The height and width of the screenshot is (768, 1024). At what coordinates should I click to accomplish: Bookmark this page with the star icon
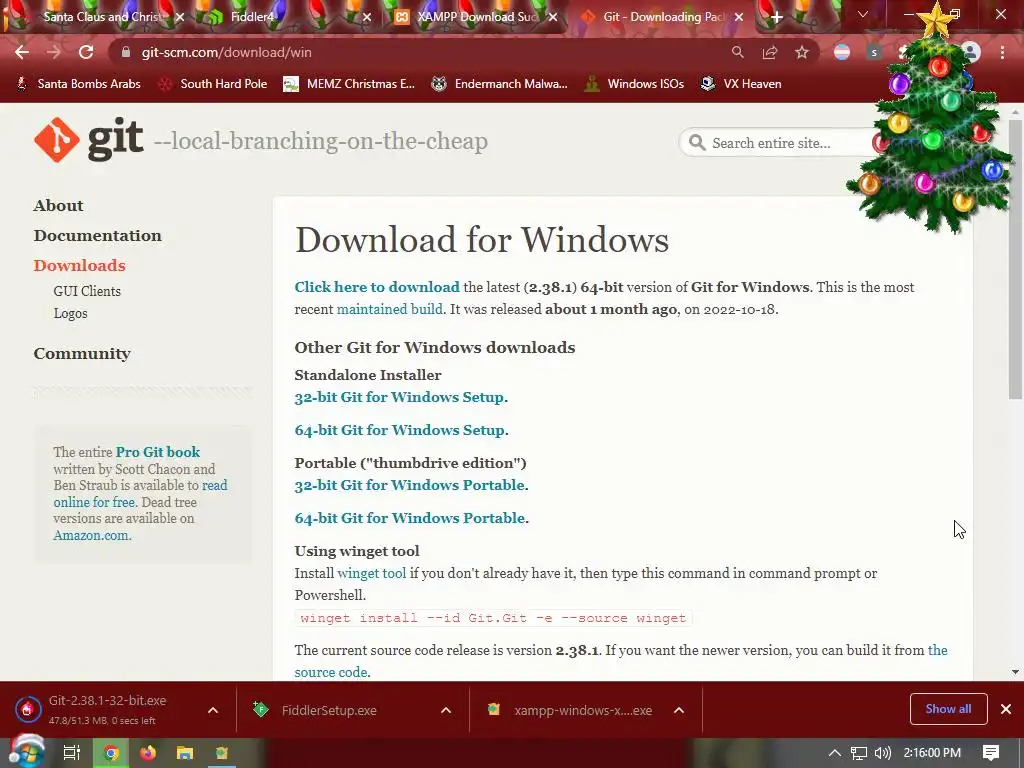[802, 52]
